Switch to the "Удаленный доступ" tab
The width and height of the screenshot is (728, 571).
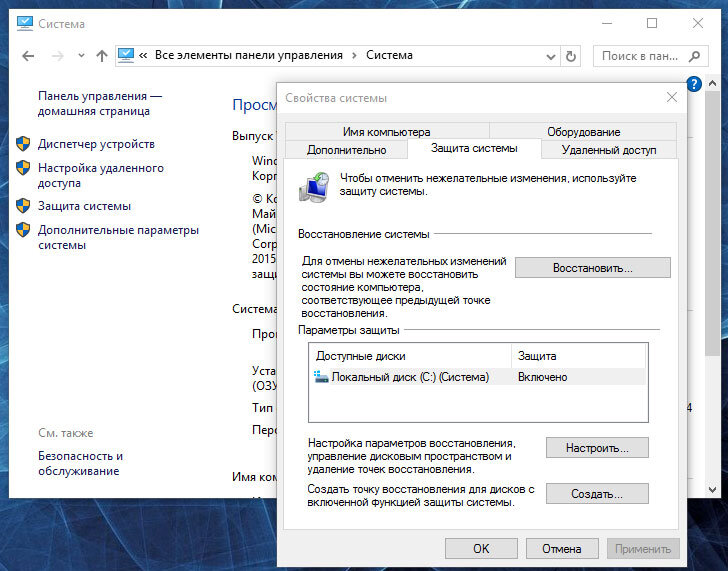point(609,150)
